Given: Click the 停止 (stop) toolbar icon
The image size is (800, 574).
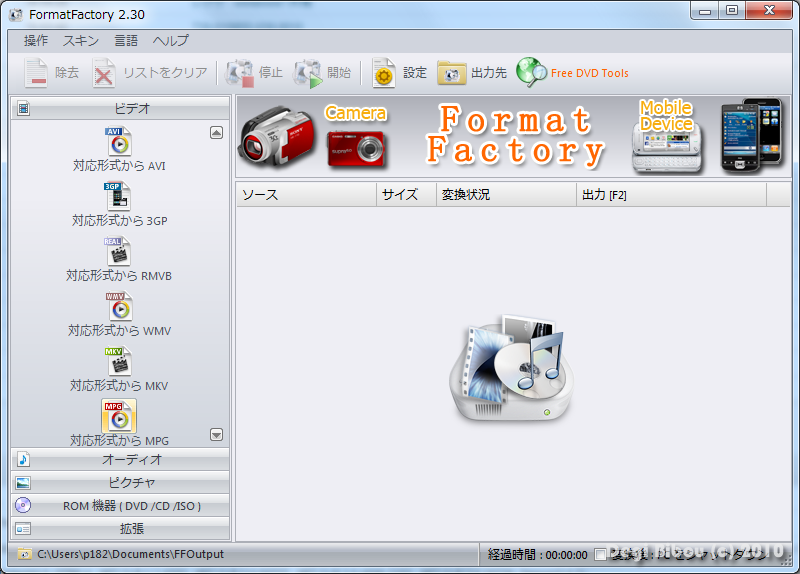Looking at the screenshot, I should [x=240, y=73].
